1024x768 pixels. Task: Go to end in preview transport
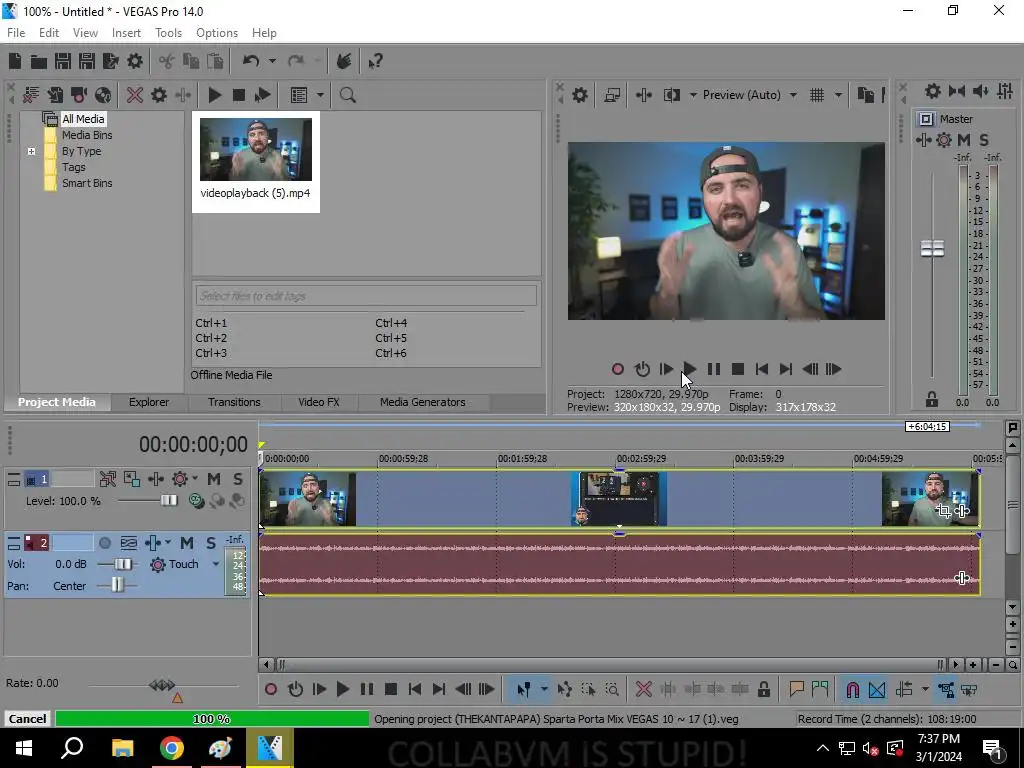tap(786, 370)
